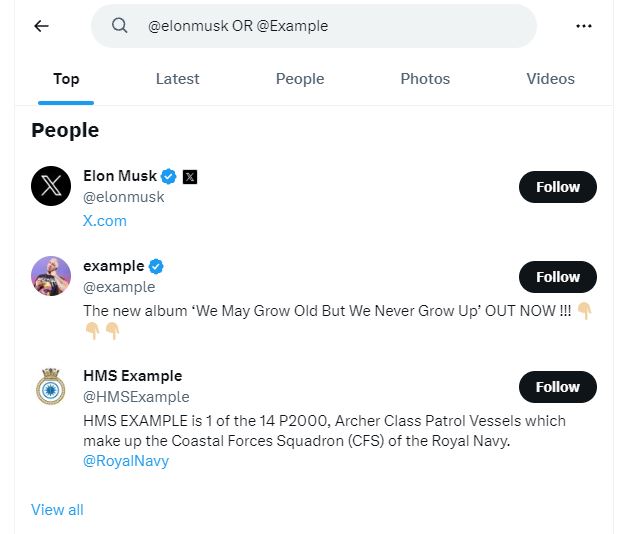Viewport: 620px width, 534px height.
Task: Click Elon Musk's blue verified badge
Action: click(169, 176)
